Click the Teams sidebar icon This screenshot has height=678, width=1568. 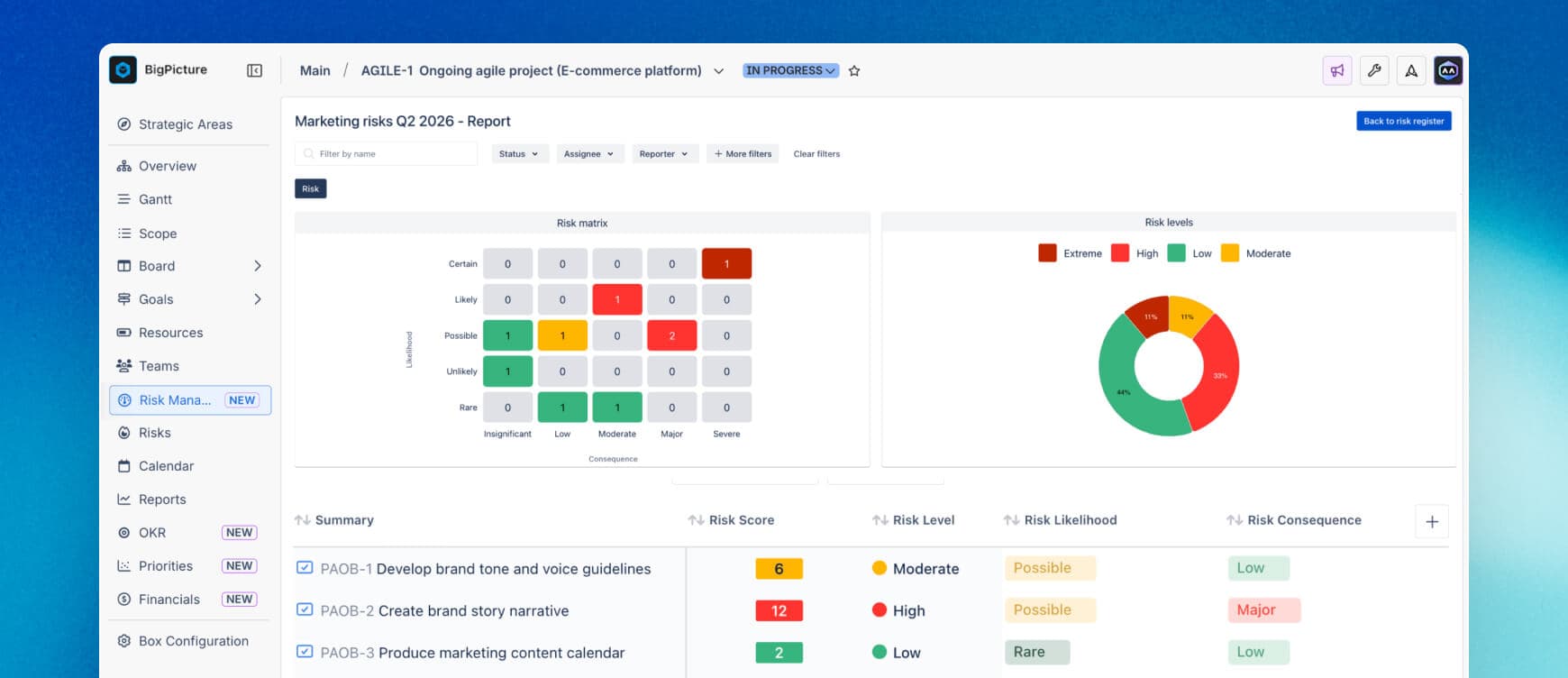point(124,366)
